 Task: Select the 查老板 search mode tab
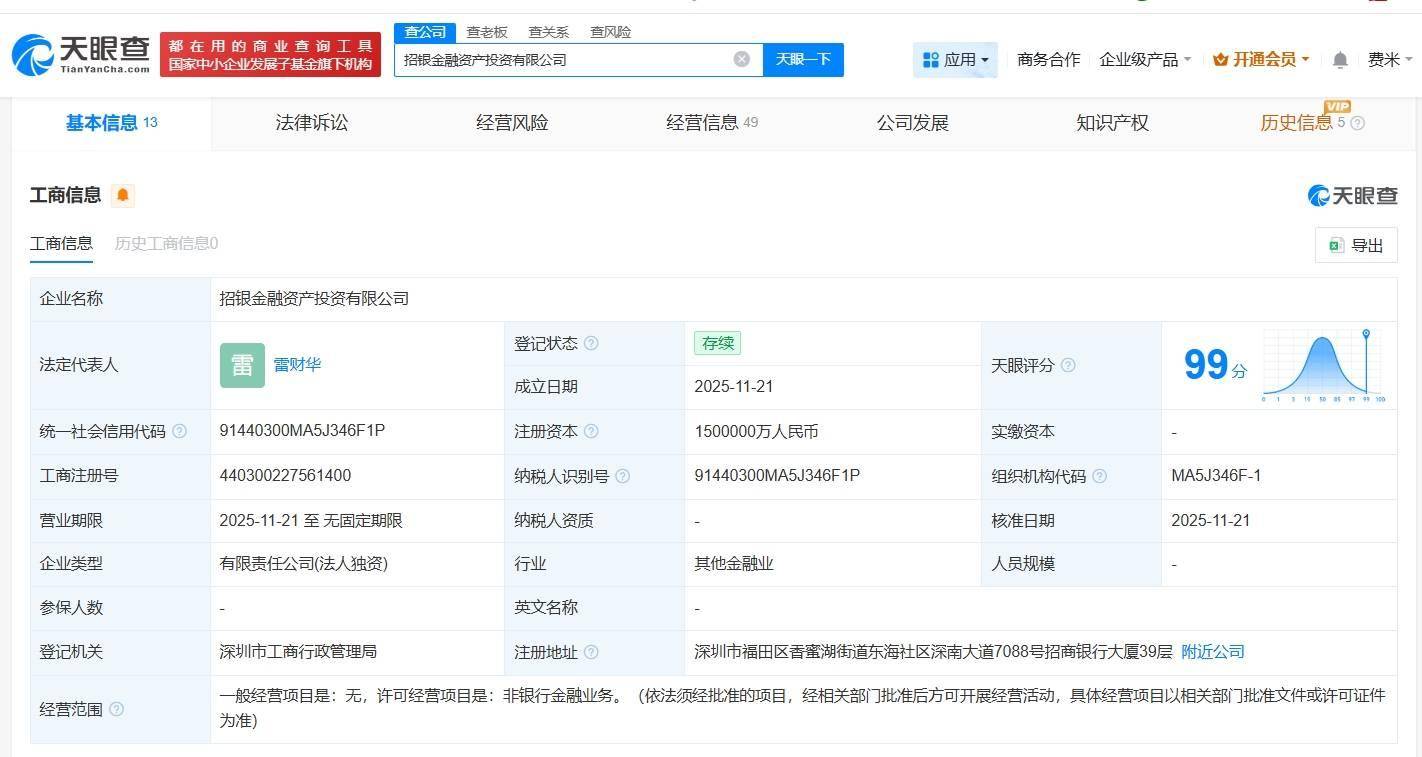pyautogui.click(x=487, y=32)
